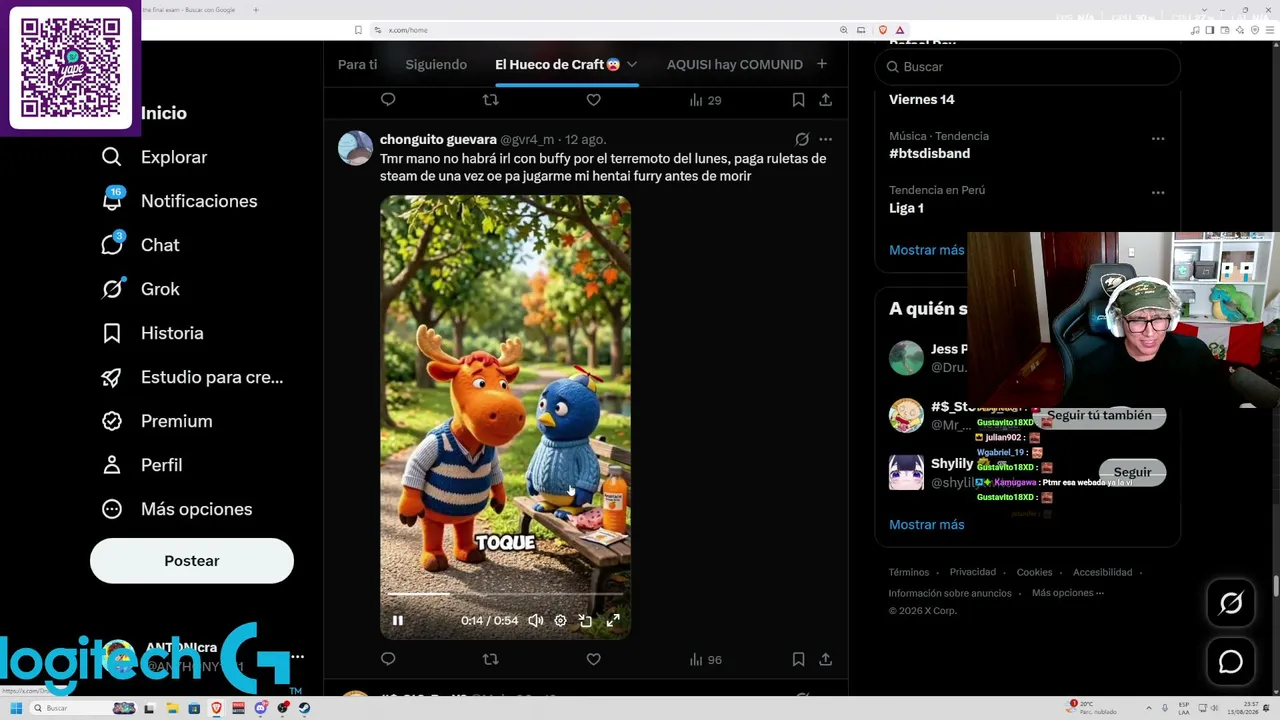This screenshot has height=720, width=1280.
Task: Open chonguito guevara's profile picture
Action: (x=355, y=147)
